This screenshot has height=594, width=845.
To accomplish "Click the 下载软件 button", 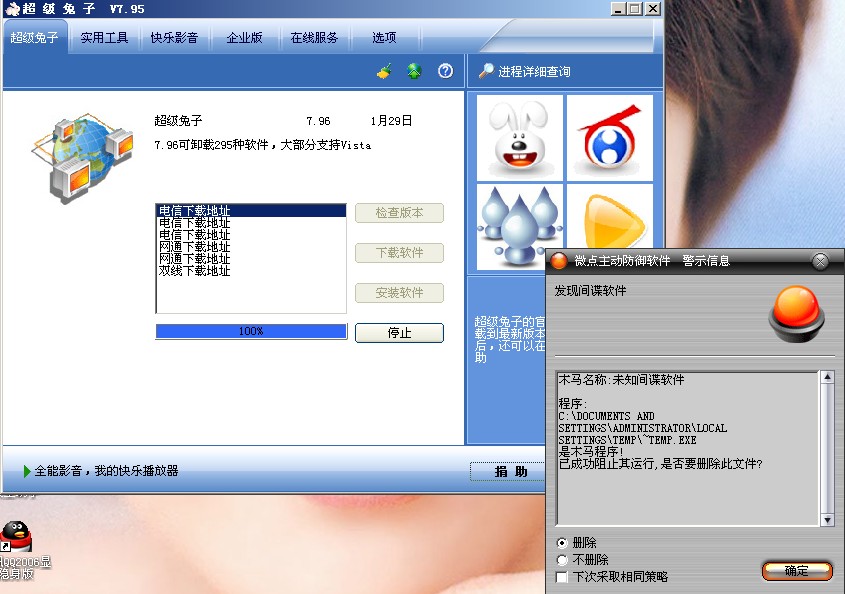I will coord(399,253).
